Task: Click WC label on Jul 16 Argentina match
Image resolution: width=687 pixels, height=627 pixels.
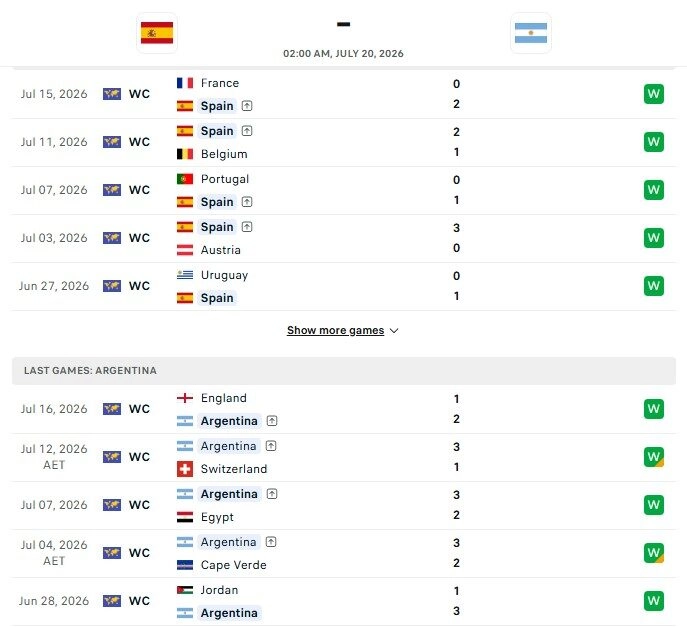Action: tap(139, 409)
